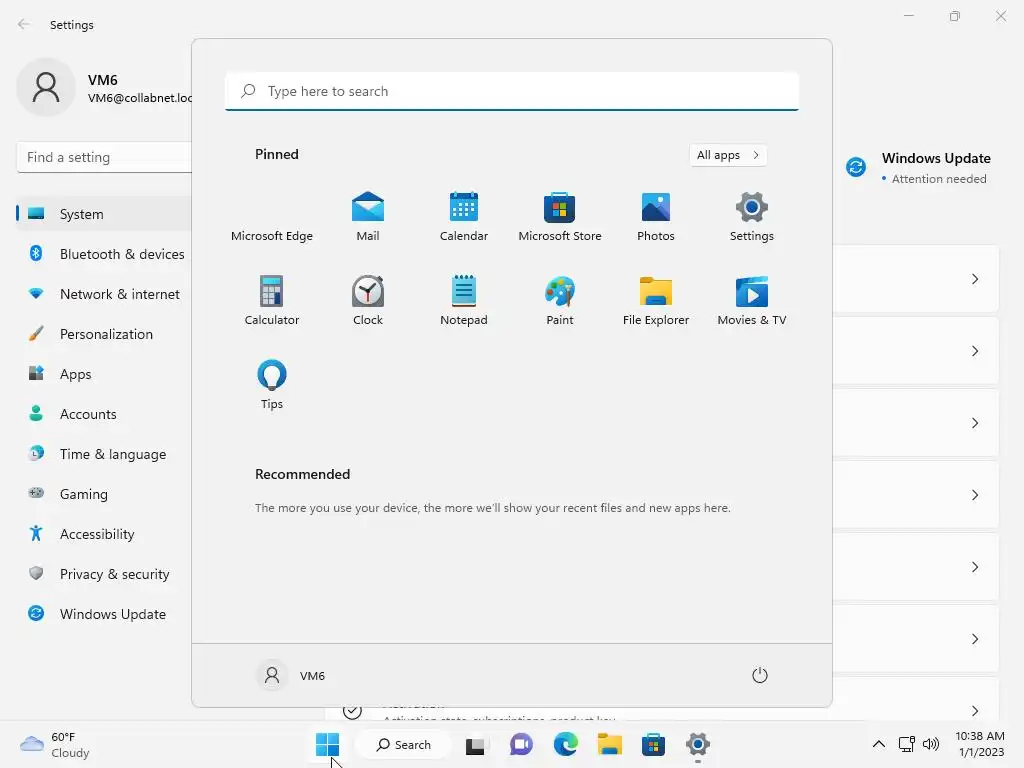
Task: Open Accessibility settings
Action: [x=104, y=534]
